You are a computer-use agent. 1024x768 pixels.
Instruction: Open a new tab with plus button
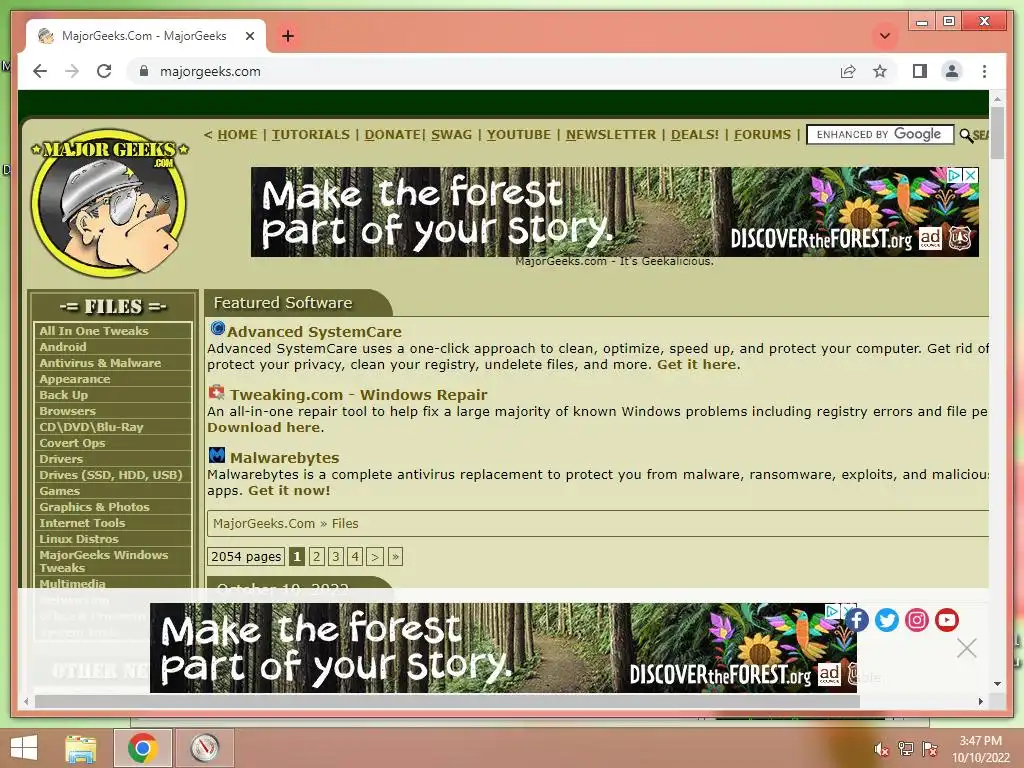pyautogui.click(x=288, y=36)
